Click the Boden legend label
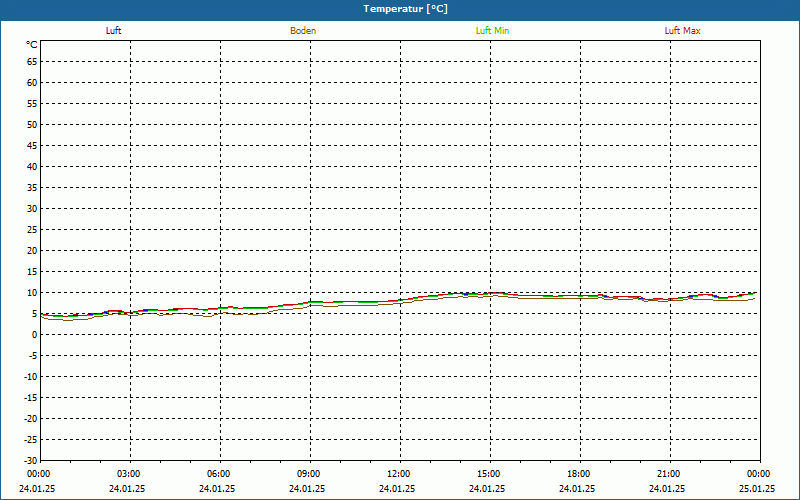The width and height of the screenshot is (800, 500). (x=303, y=31)
